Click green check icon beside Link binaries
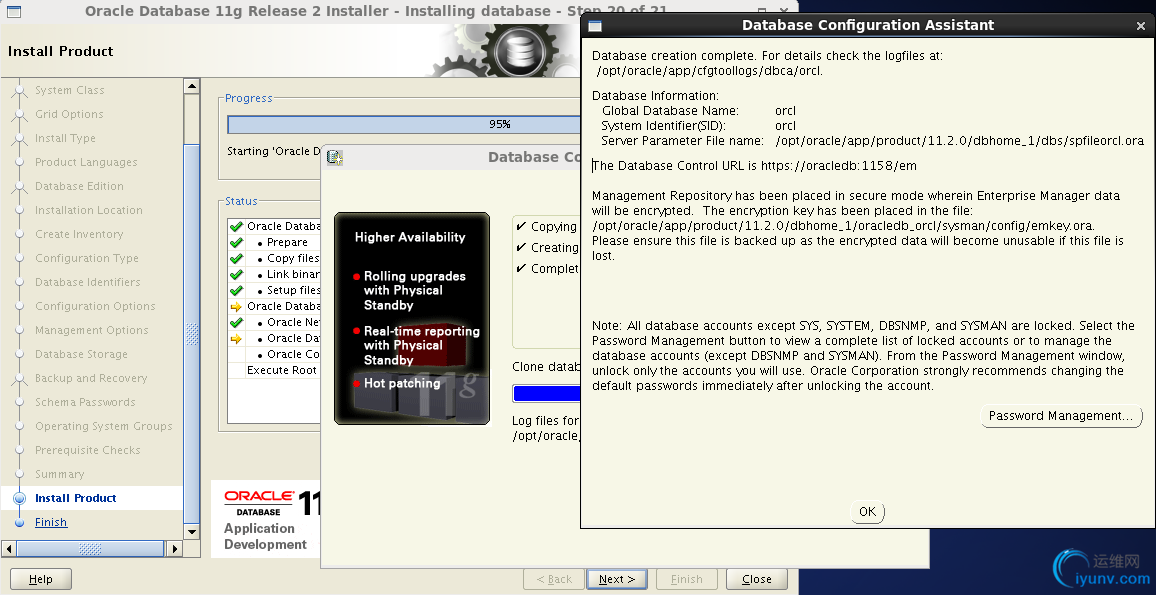Image resolution: width=1156 pixels, height=595 pixels. (x=236, y=274)
